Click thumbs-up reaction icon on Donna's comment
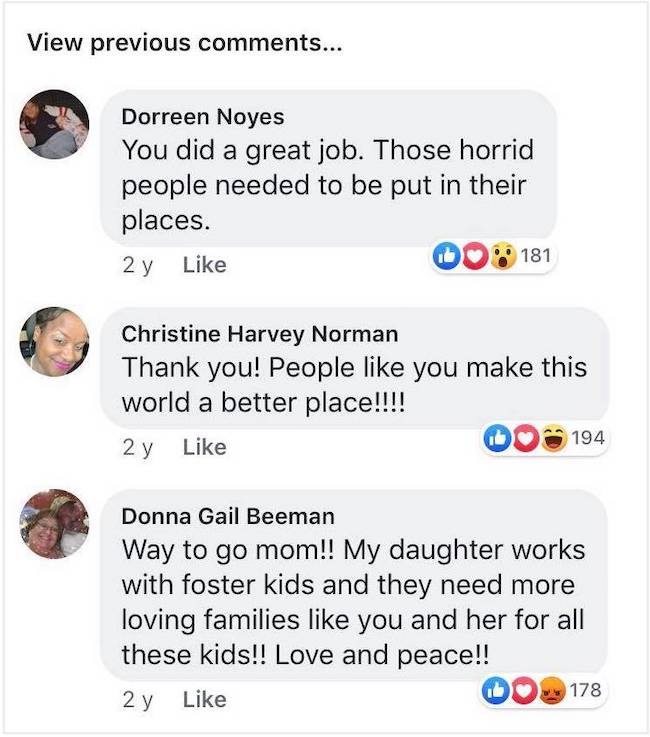 tap(496, 690)
